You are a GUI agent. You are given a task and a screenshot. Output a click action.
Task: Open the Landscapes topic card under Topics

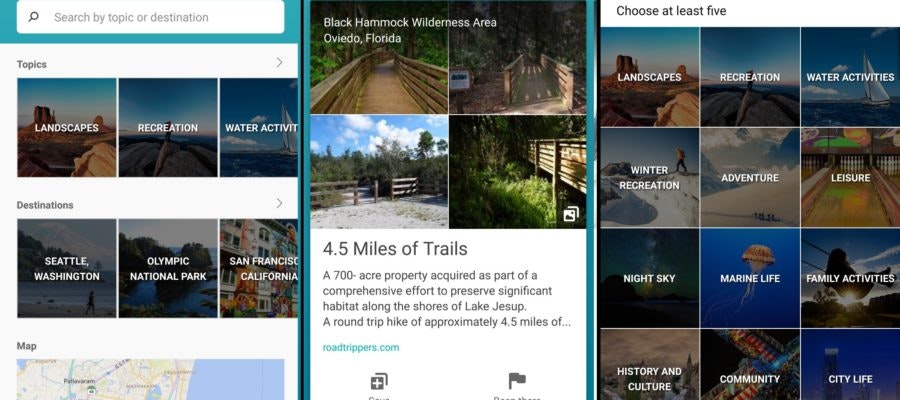point(67,127)
